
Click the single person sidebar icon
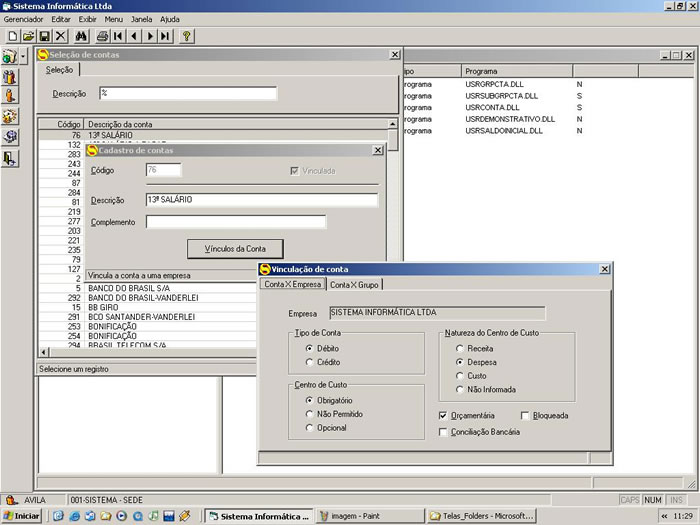point(10,96)
